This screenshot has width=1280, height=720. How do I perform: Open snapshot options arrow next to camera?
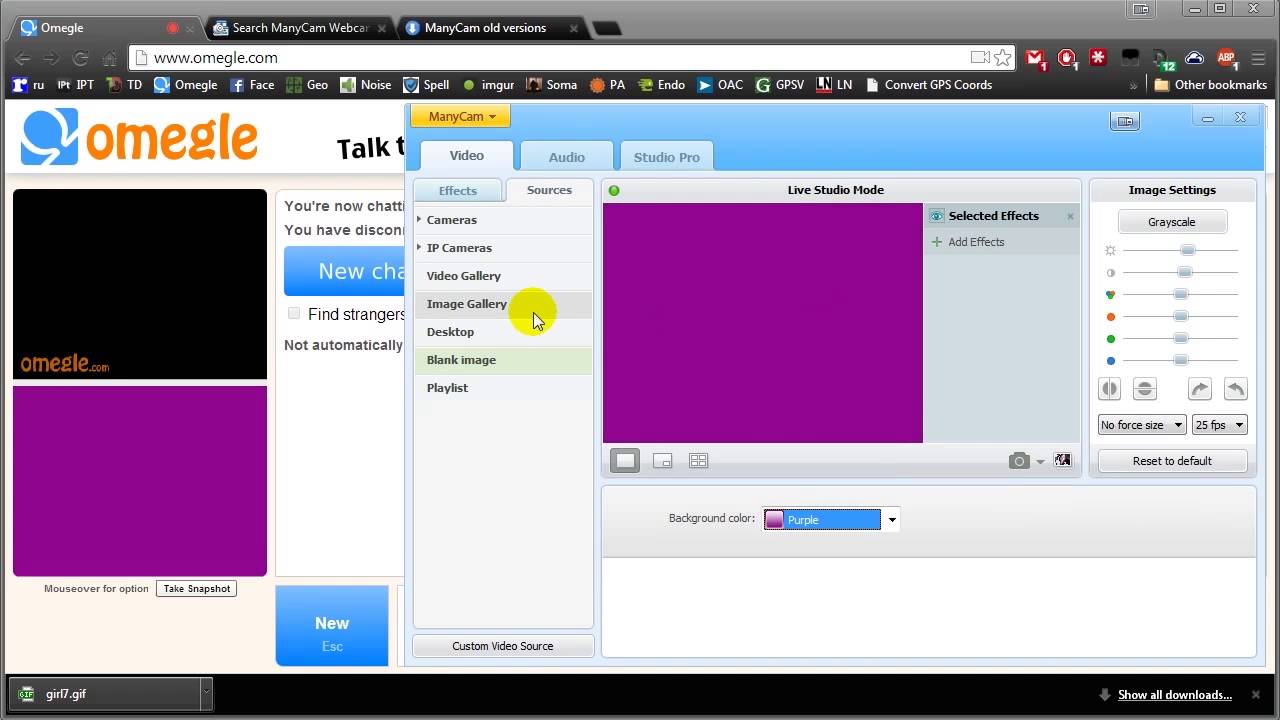(x=1040, y=462)
